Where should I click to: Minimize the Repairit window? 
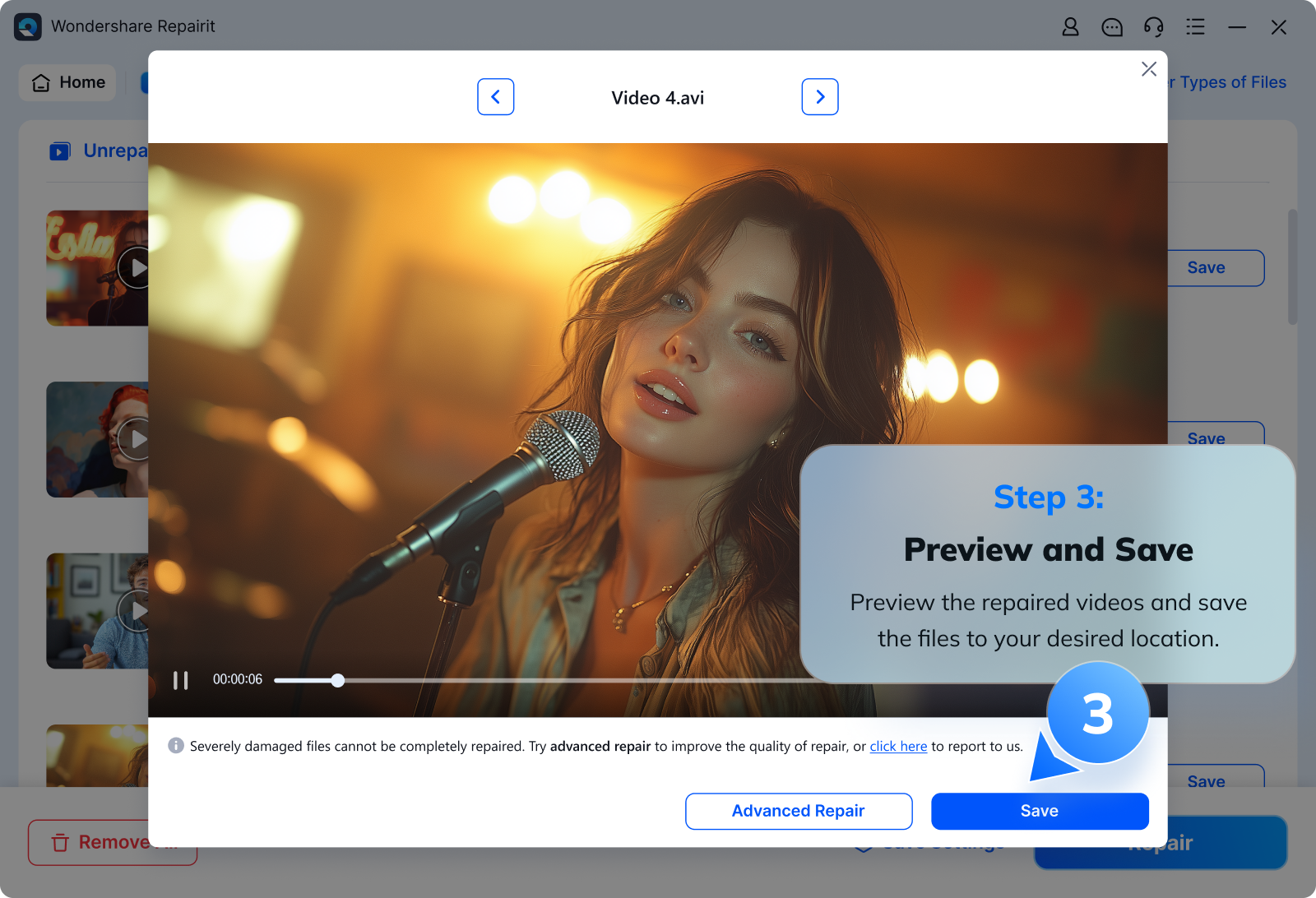(1237, 27)
